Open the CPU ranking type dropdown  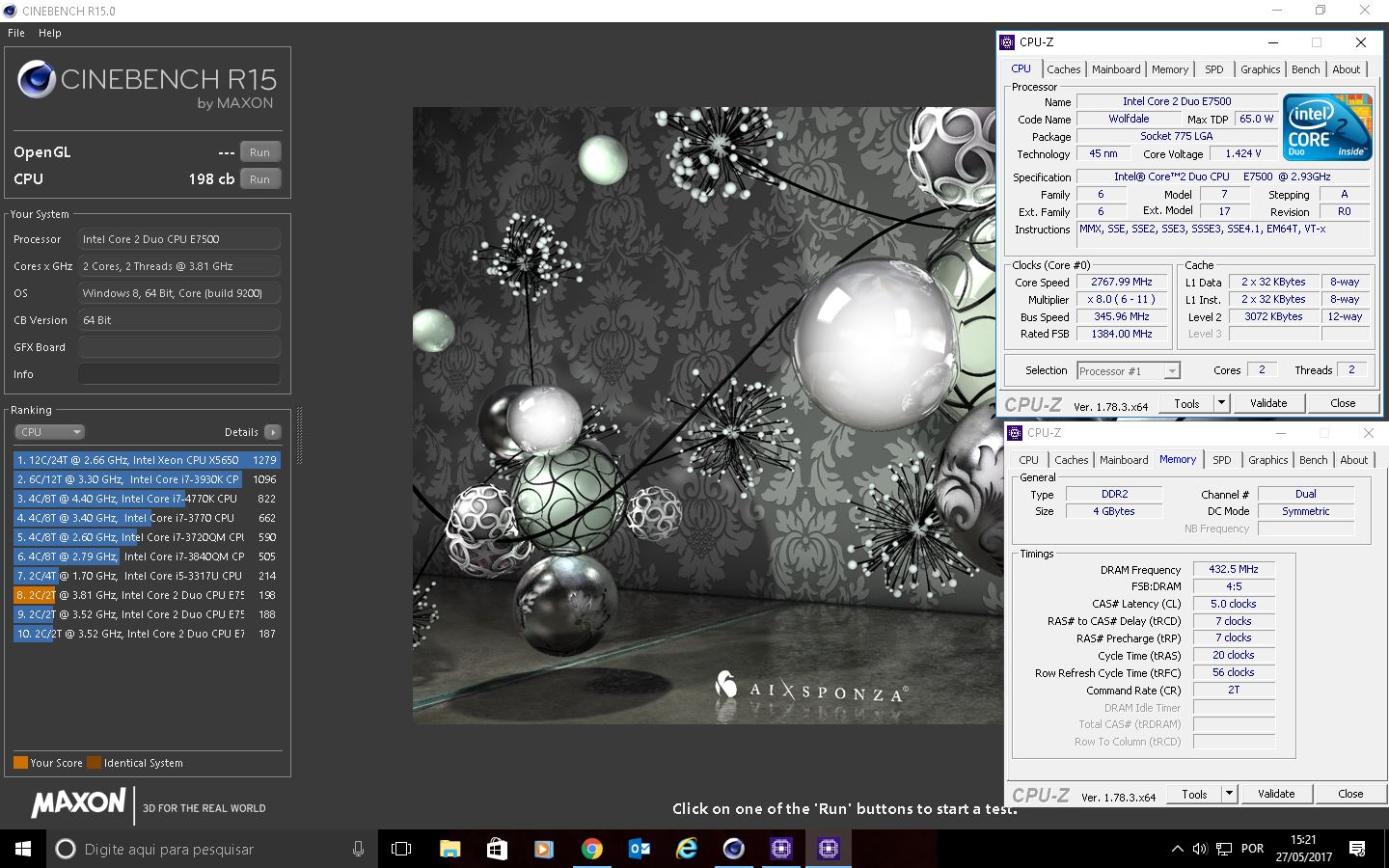pos(49,432)
